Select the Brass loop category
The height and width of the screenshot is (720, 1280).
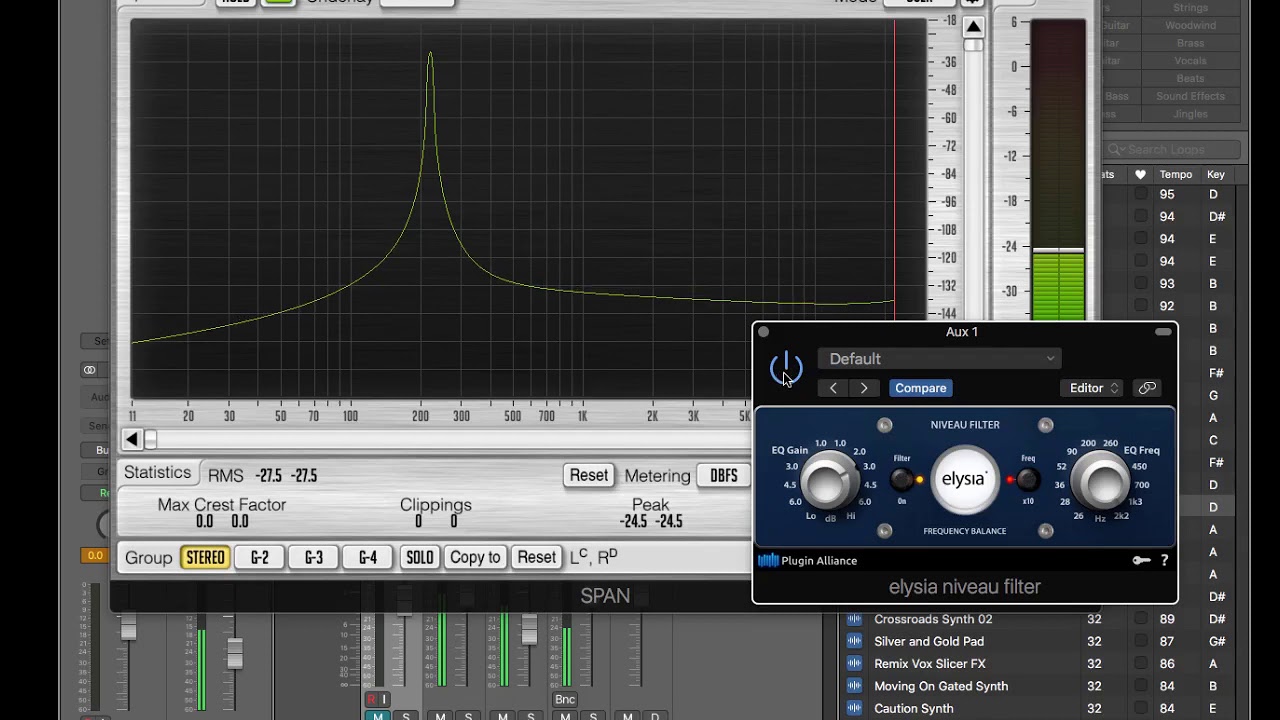click(x=1190, y=43)
